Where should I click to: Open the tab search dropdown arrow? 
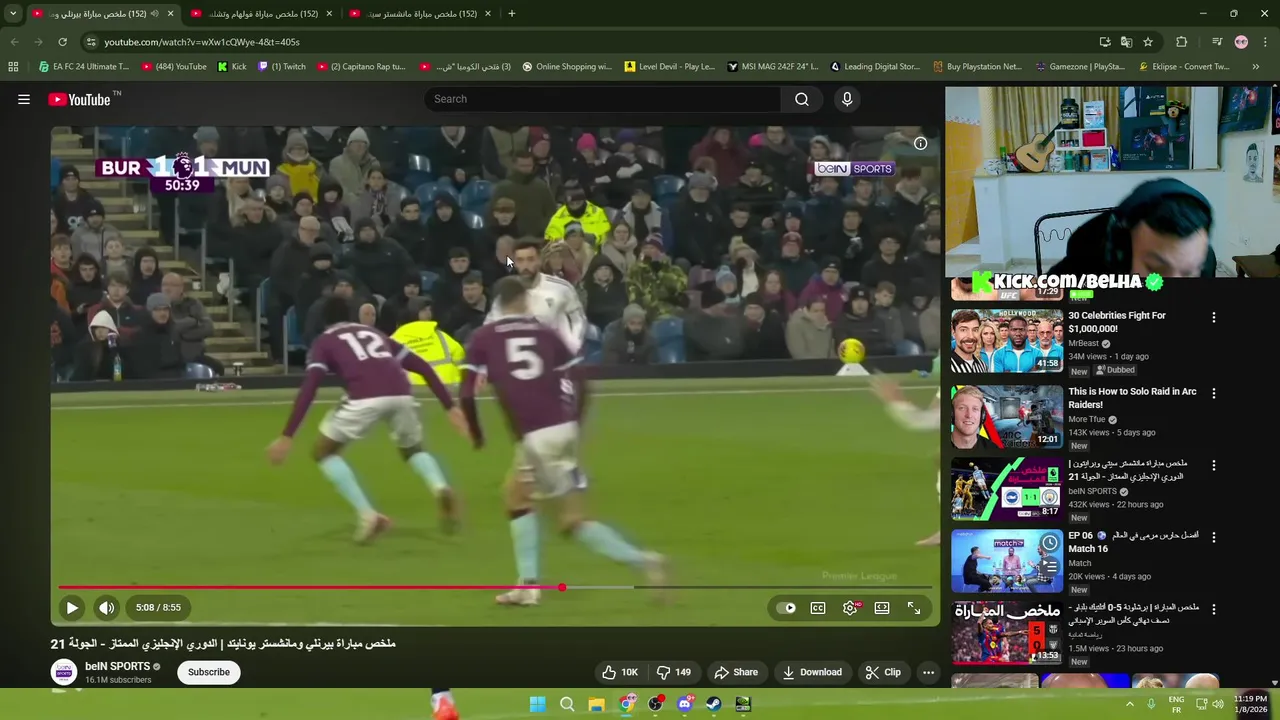(12, 14)
